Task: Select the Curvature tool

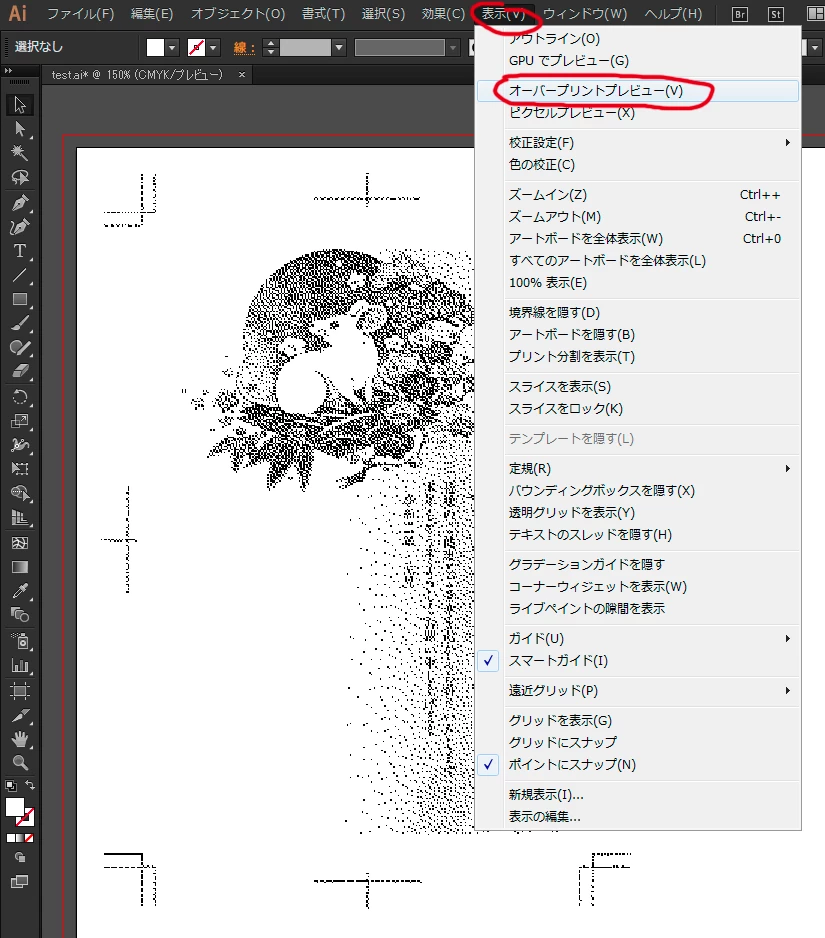Action: pyautogui.click(x=20, y=227)
